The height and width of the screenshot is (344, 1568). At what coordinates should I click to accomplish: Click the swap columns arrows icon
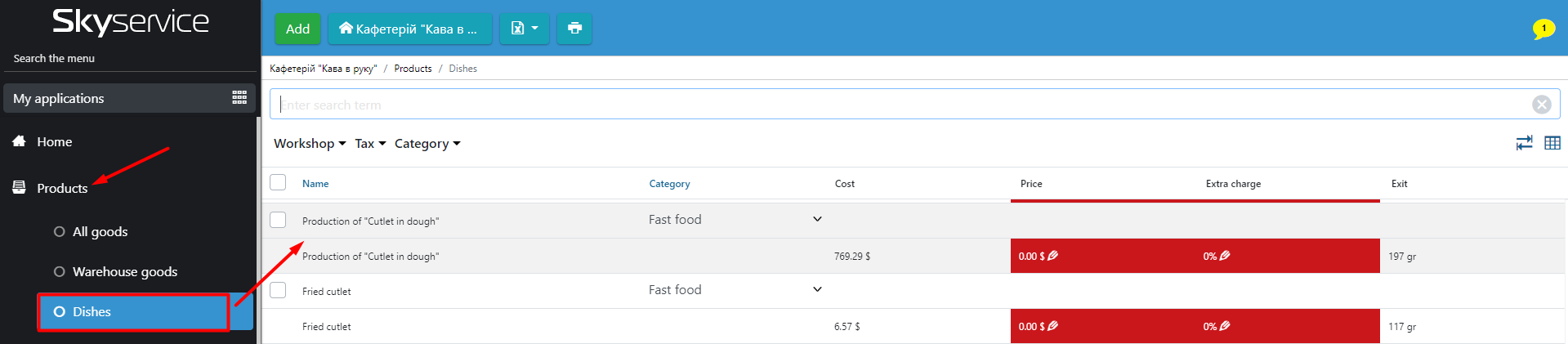(1524, 143)
